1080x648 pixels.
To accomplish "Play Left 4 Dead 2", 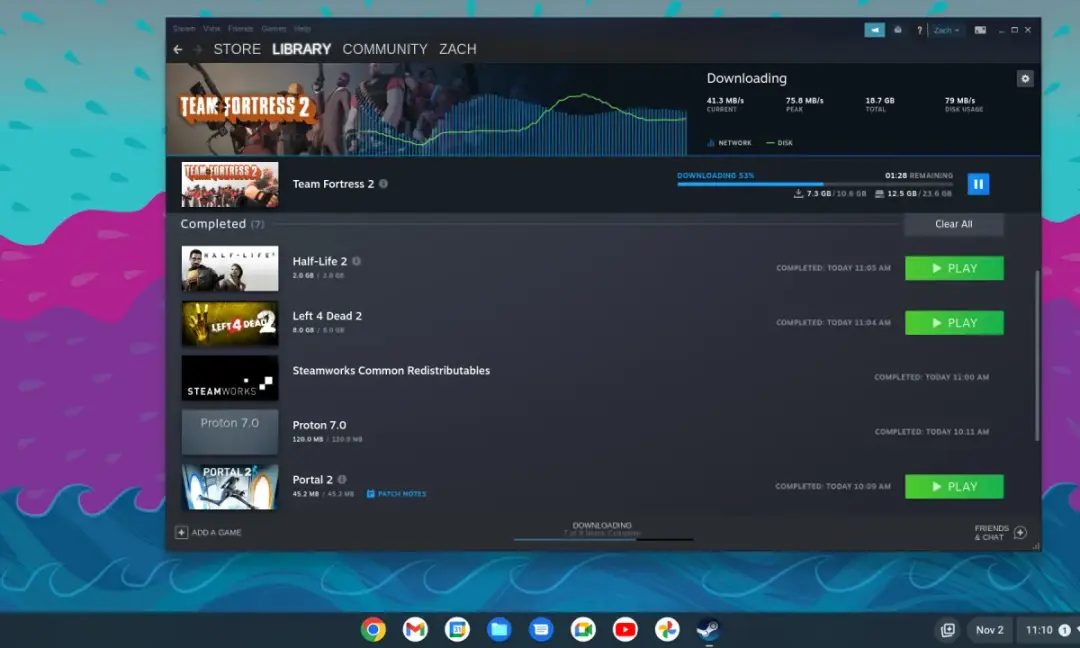I will coord(954,323).
